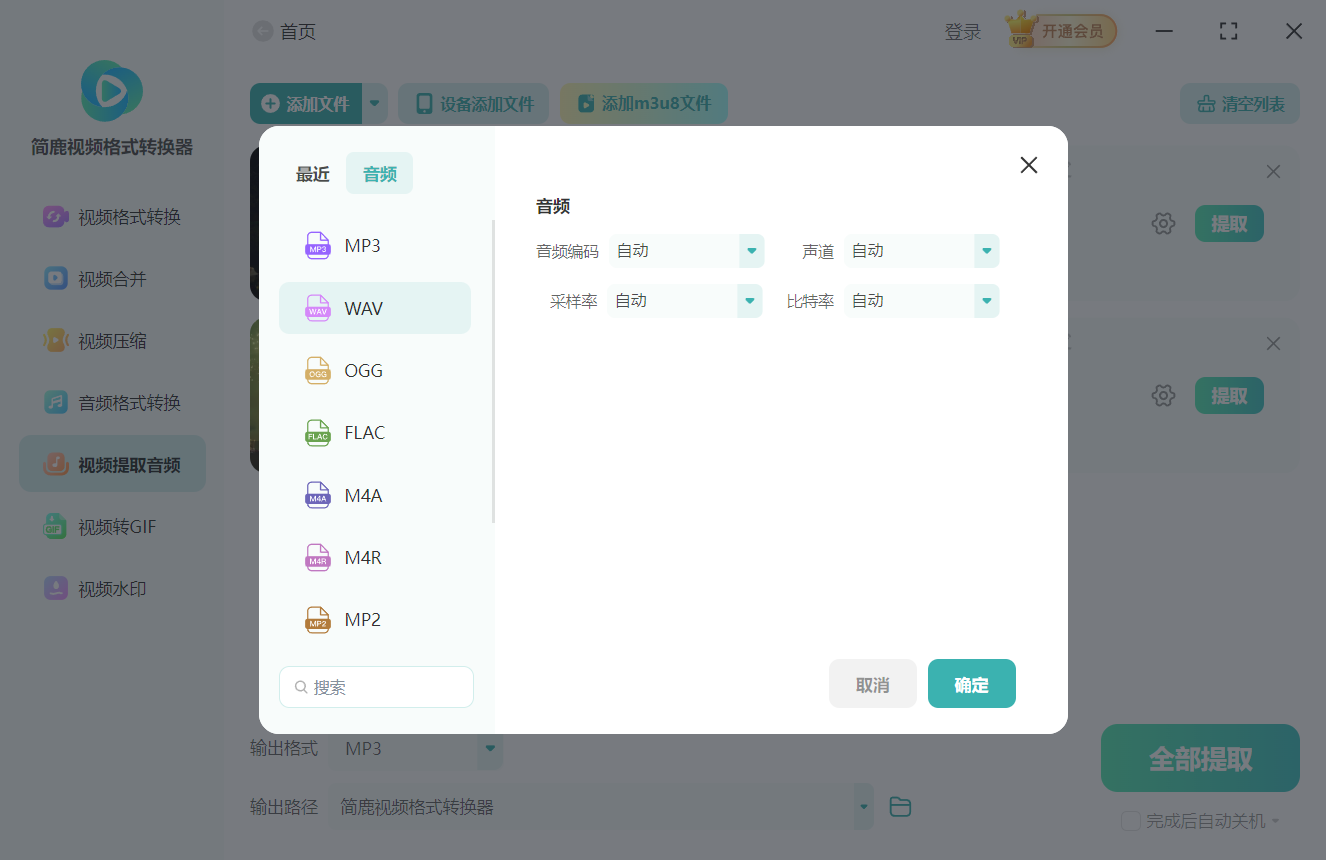Click the 取消 button

(x=873, y=684)
